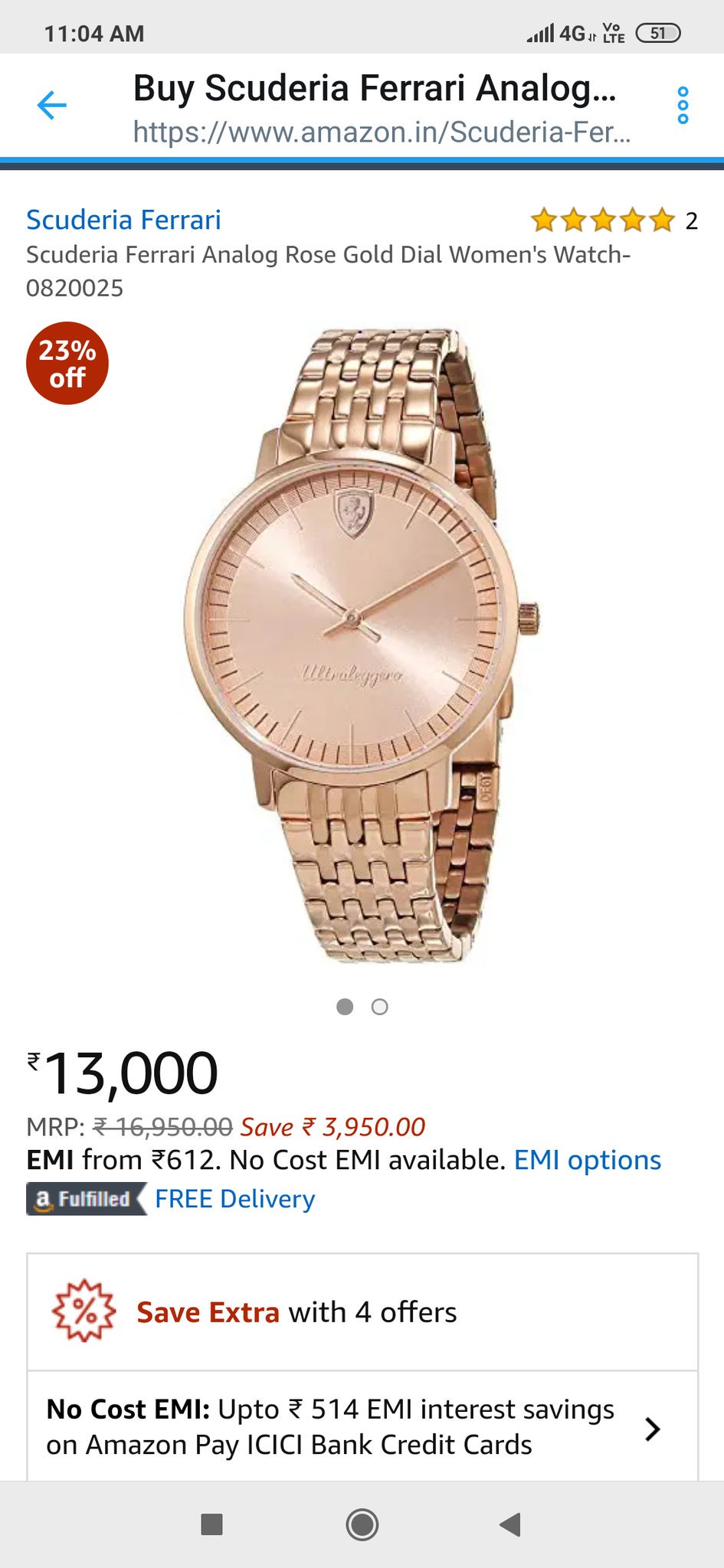The height and width of the screenshot is (1568, 724).
Task: Tap the FREE Delivery link
Action: (235, 1199)
